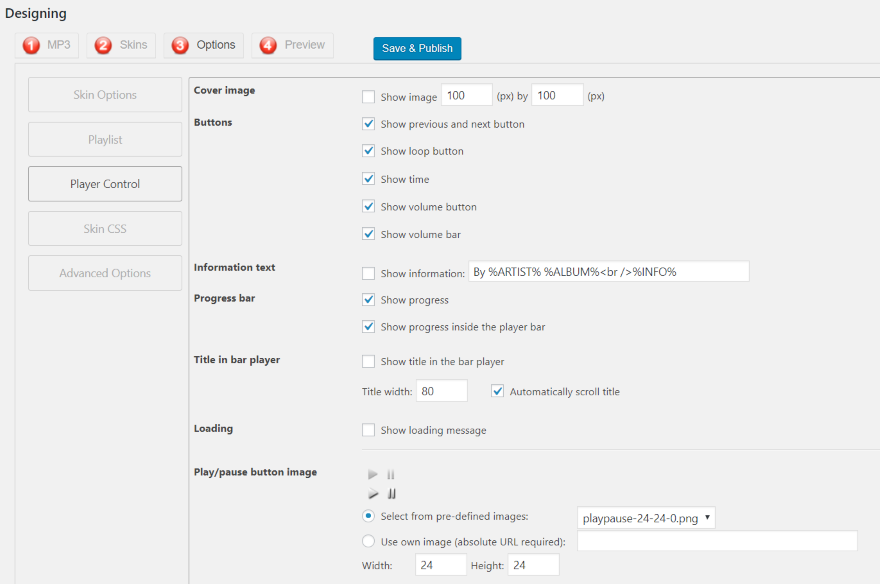
Task: Click the first gray play icon preview
Action: pos(373,475)
